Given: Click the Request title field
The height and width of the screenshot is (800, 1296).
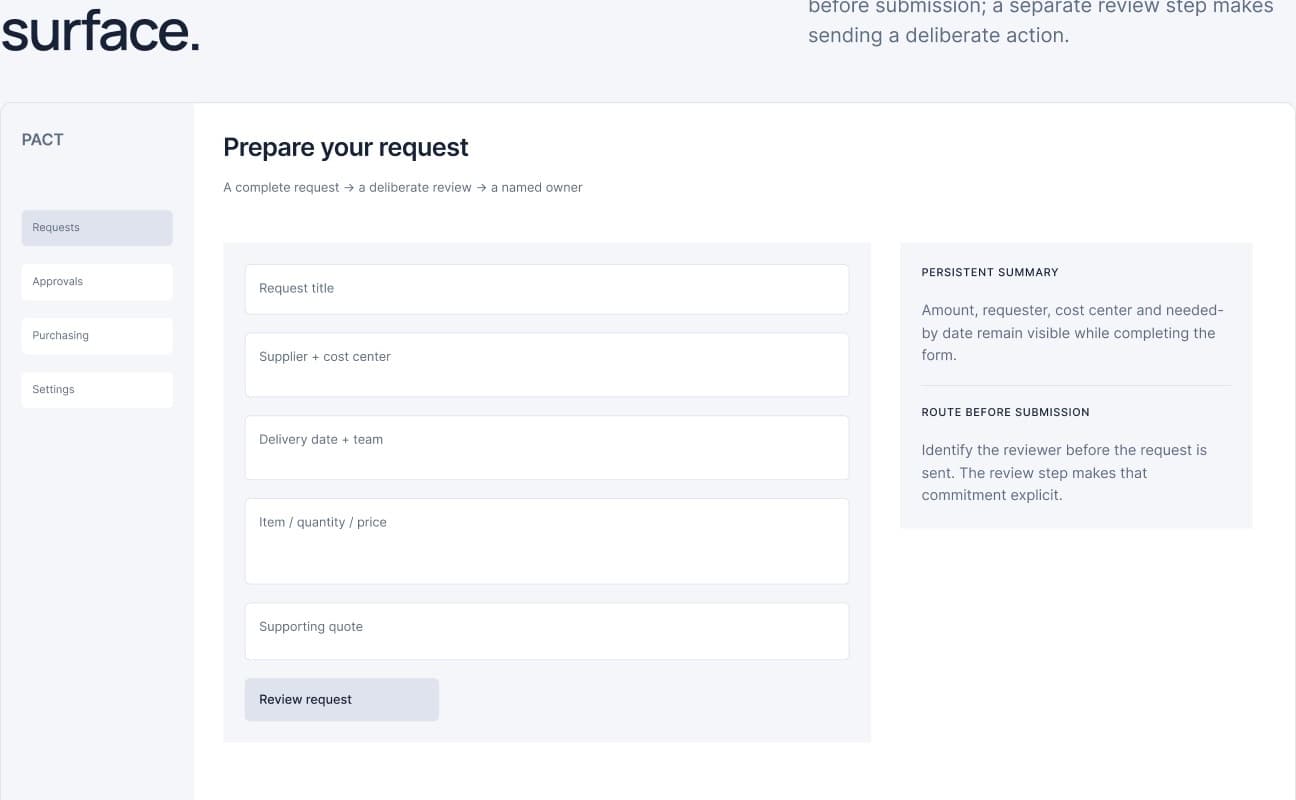Looking at the screenshot, I should coord(547,289).
